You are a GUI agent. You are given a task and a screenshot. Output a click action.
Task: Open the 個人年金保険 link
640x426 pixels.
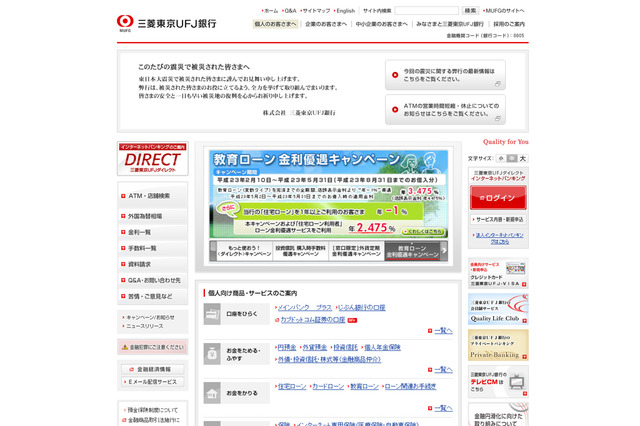[x=382, y=347]
